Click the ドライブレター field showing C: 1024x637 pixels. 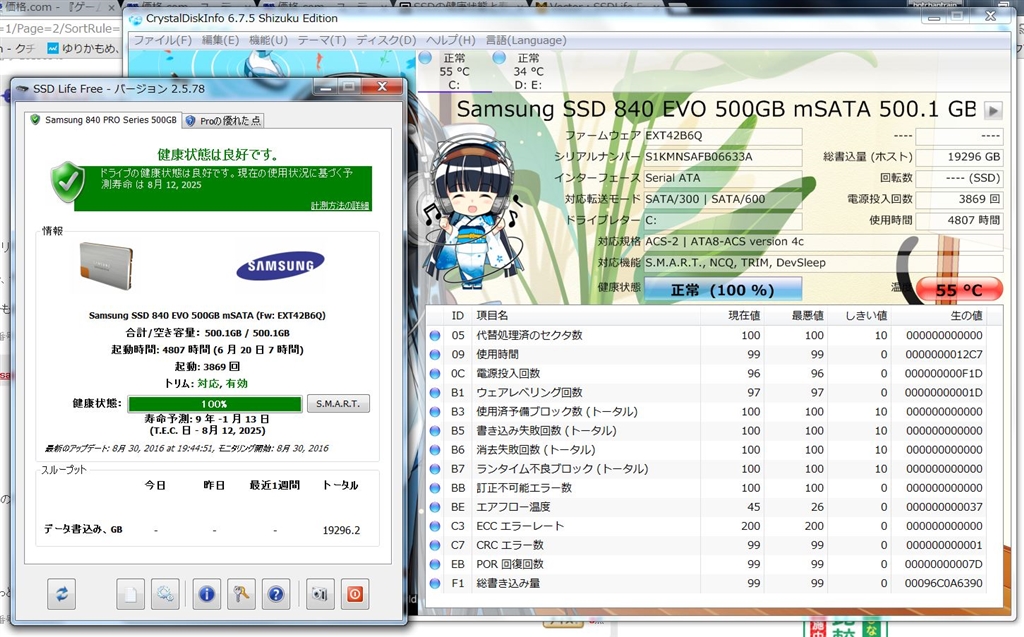click(x=723, y=220)
